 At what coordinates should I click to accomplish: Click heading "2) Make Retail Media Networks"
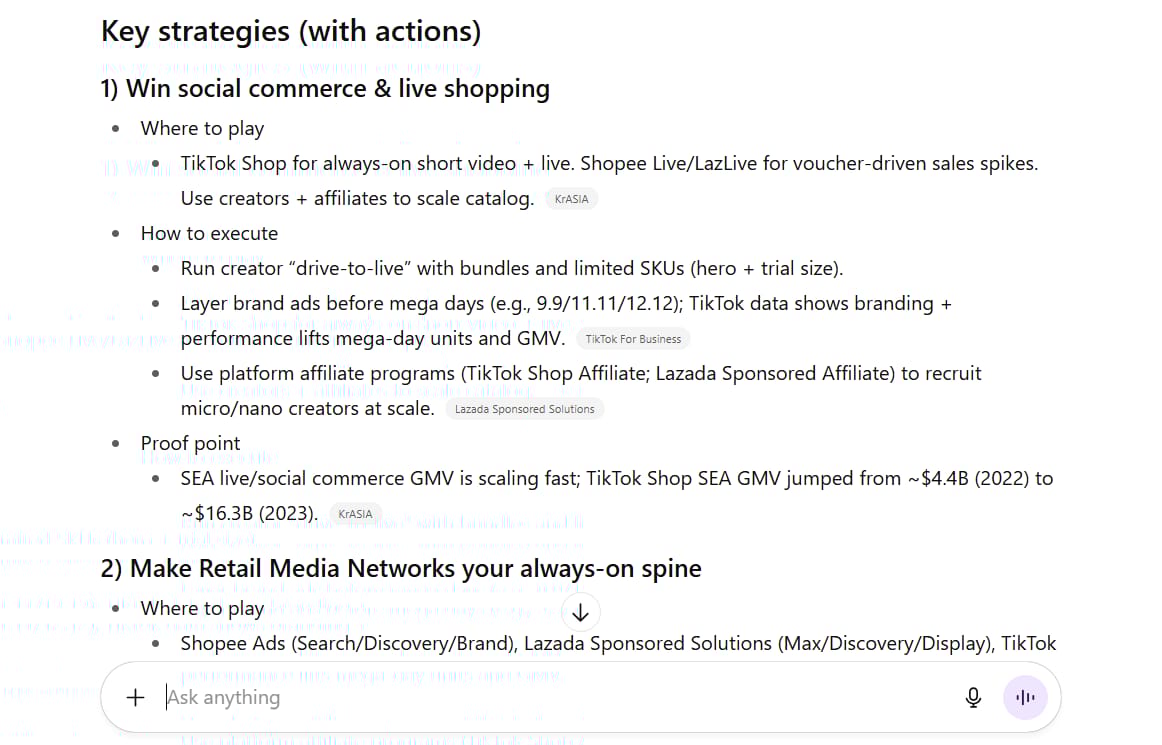401,569
